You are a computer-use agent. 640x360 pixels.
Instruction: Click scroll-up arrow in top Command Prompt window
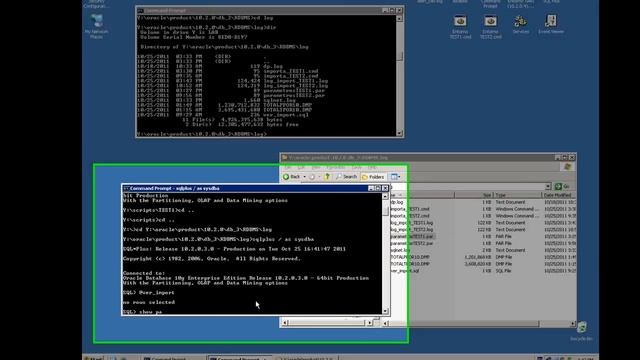tap(399, 18)
